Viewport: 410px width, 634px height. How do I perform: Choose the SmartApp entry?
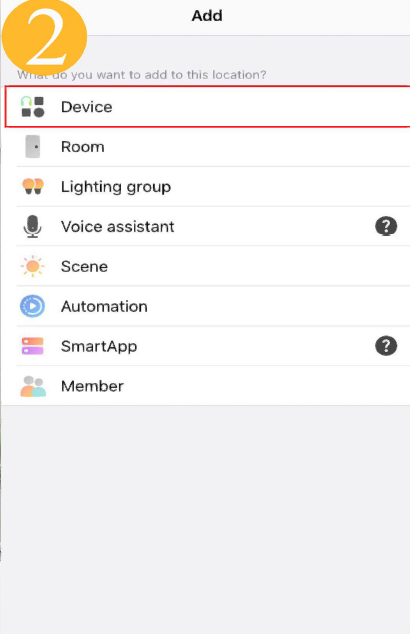[213, 346]
